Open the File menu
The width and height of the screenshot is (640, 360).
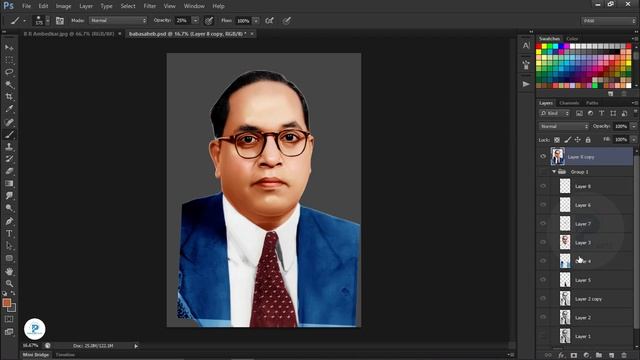(x=27, y=6)
